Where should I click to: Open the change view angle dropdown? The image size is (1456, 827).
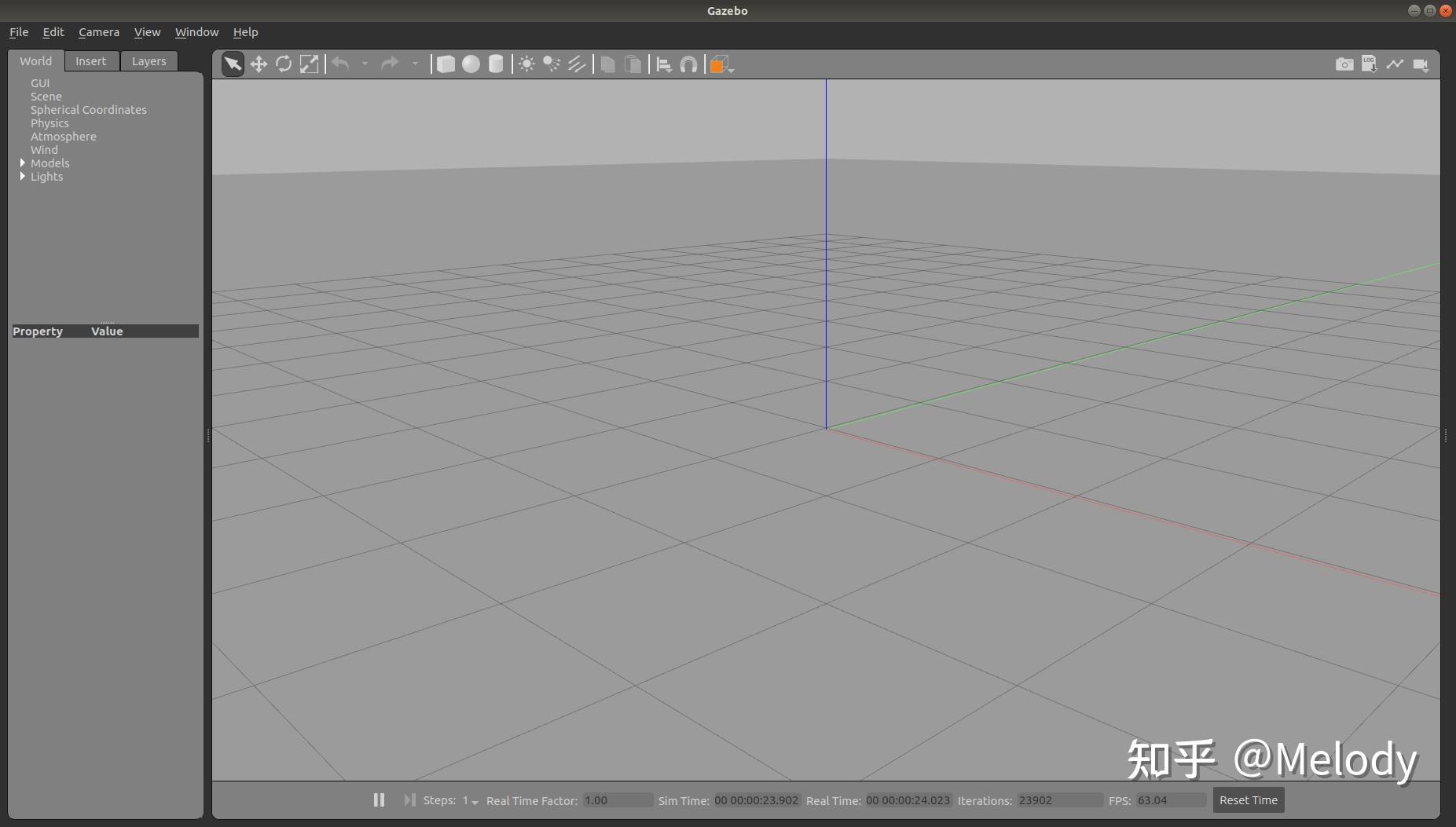(x=721, y=64)
